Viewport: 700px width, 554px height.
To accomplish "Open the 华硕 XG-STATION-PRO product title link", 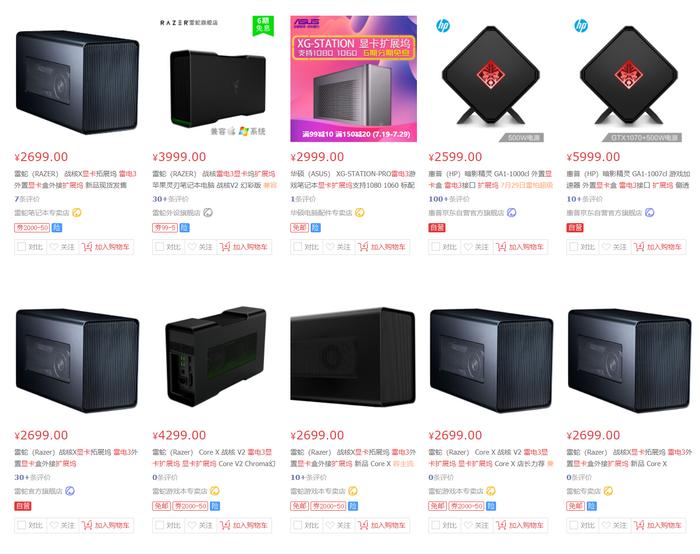I will coord(353,179).
